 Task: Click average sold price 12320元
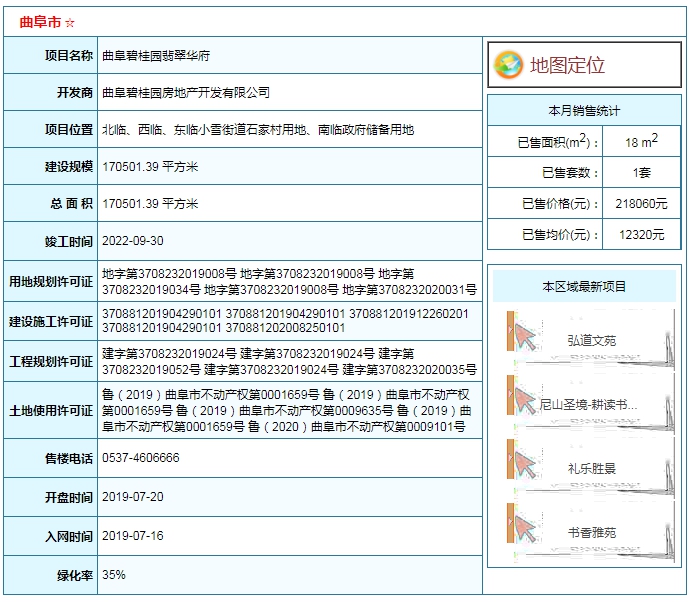(641, 235)
